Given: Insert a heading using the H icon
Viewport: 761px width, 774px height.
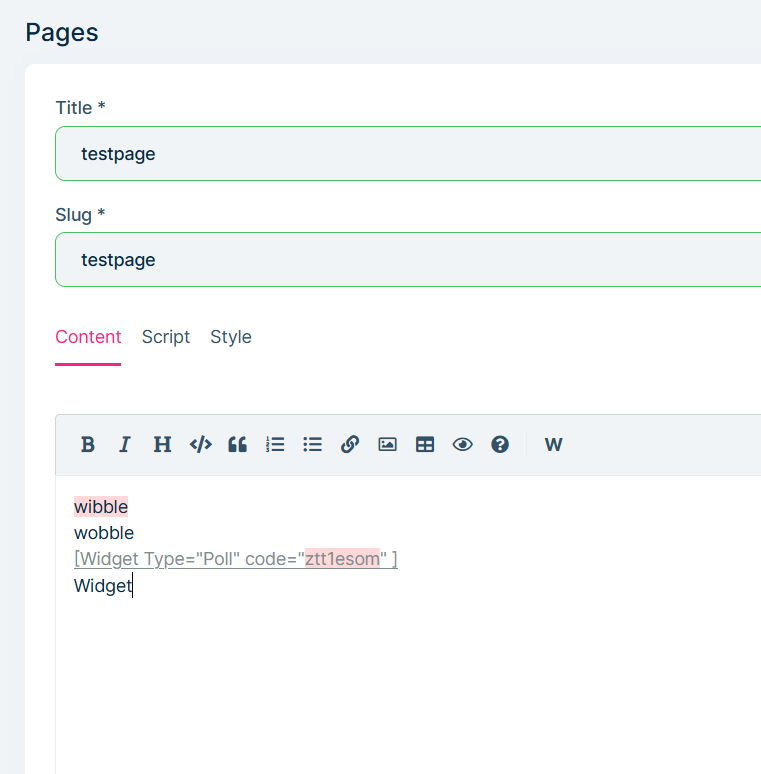Looking at the screenshot, I should (162, 445).
